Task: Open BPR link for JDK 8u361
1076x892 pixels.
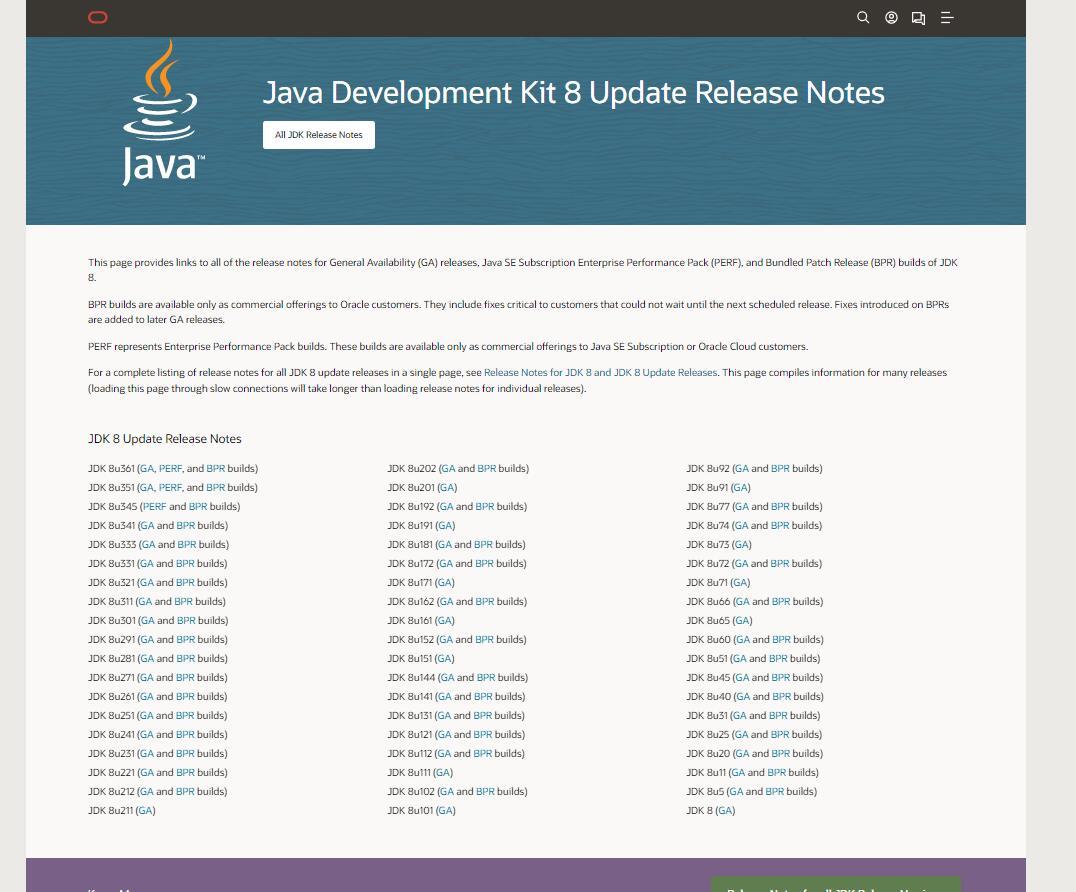Action: pos(215,469)
